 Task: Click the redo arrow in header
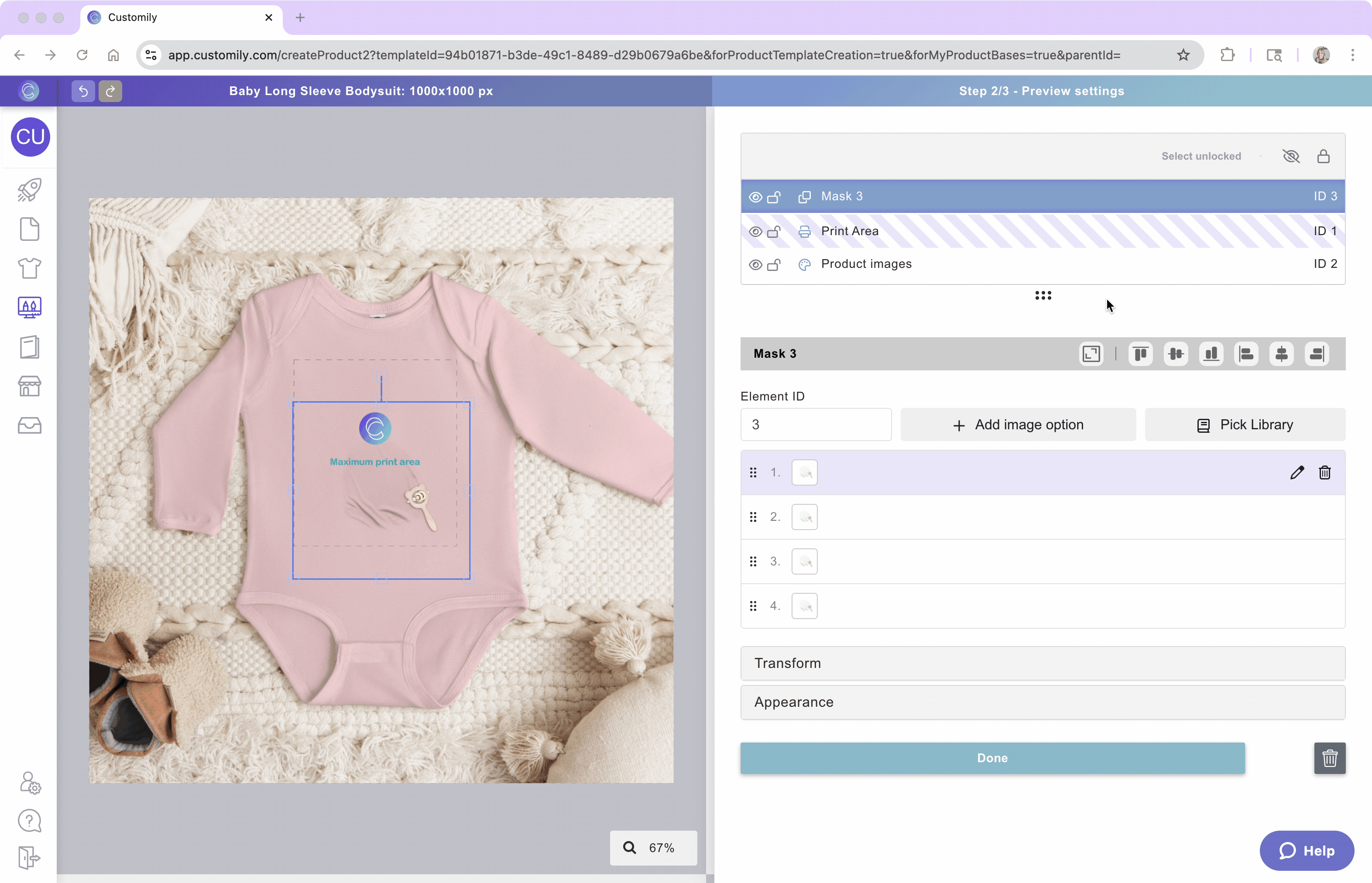pyautogui.click(x=110, y=91)
